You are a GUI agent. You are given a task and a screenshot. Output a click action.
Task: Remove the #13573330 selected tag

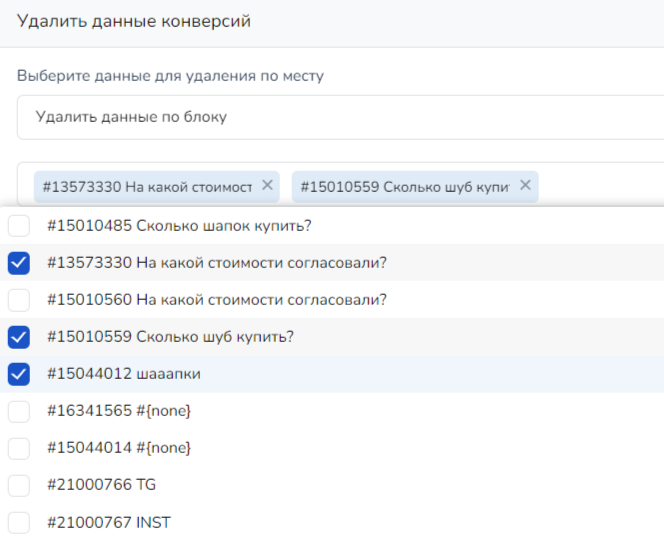267,185
